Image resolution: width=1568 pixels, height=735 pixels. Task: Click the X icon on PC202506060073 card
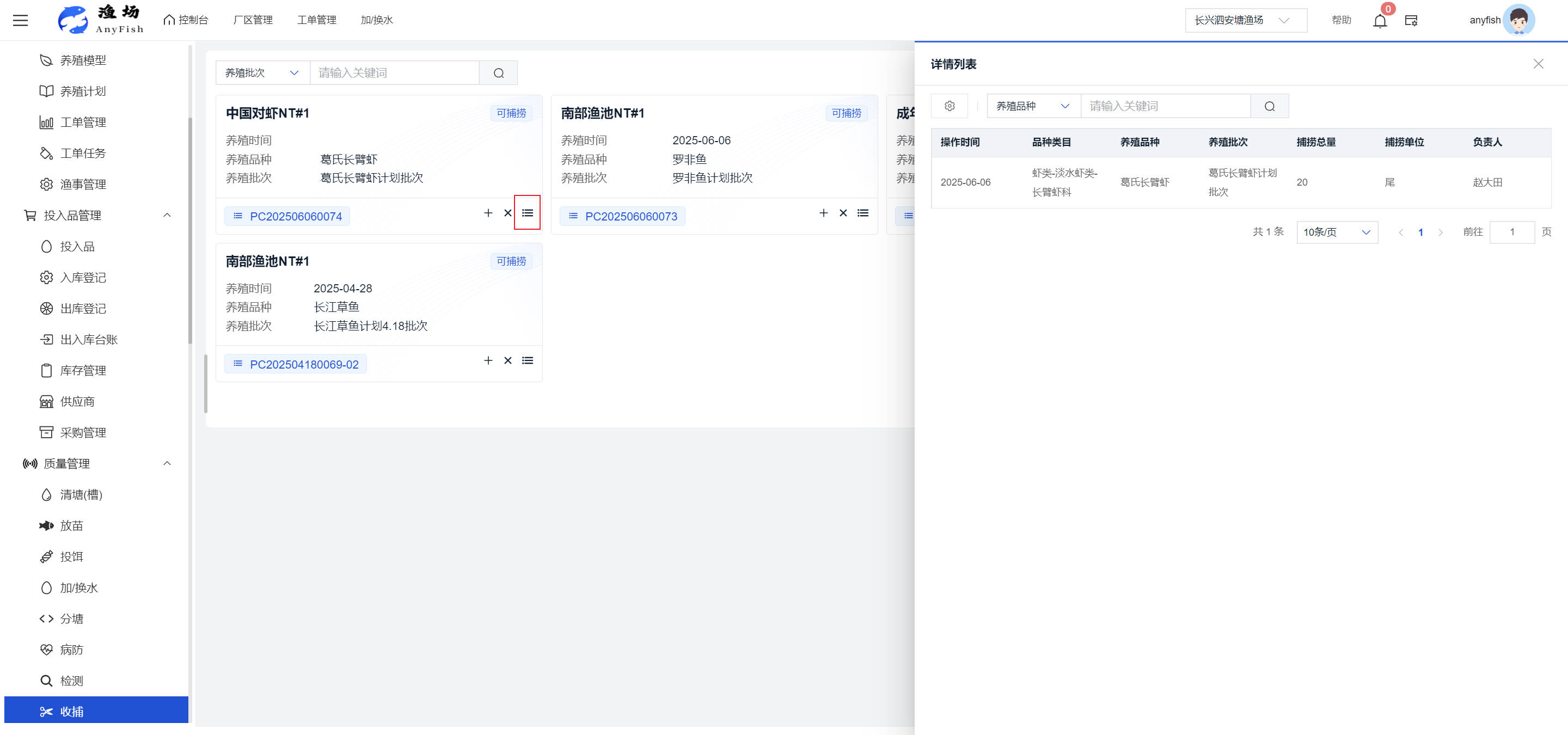(843, 213)
